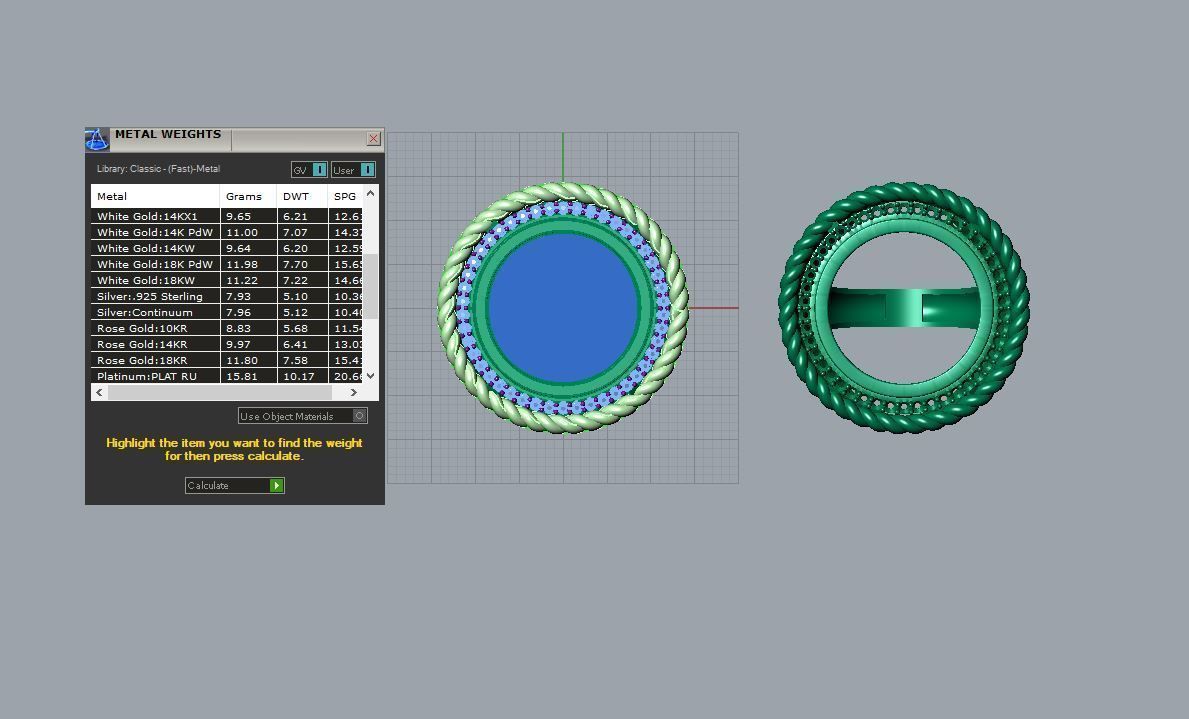Click the Metal Weights panel logo icon

(x=97, y=140)
